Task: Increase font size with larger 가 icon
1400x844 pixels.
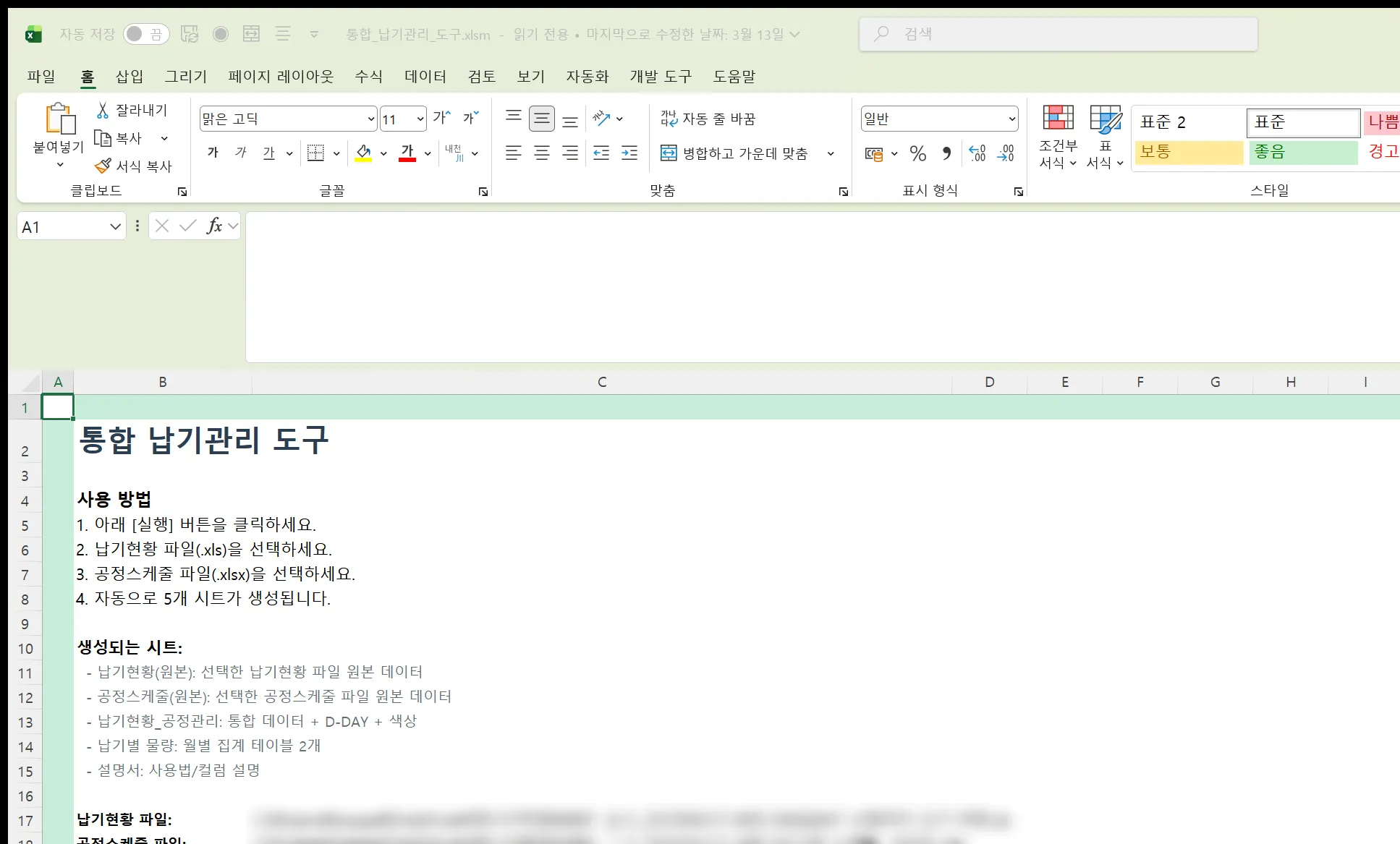Action: click(441, 118)
